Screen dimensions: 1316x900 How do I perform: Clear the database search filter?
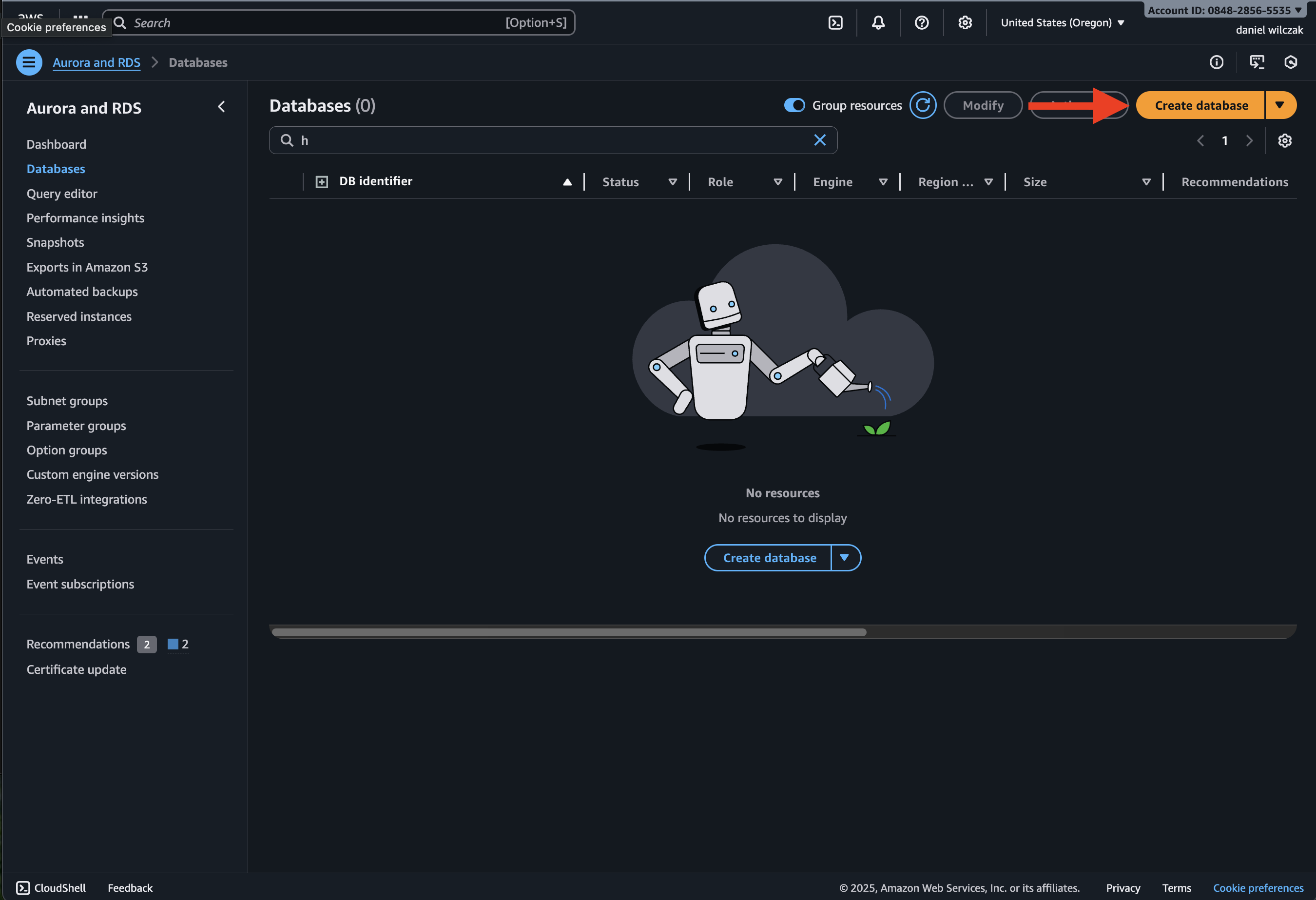(819, 140)
